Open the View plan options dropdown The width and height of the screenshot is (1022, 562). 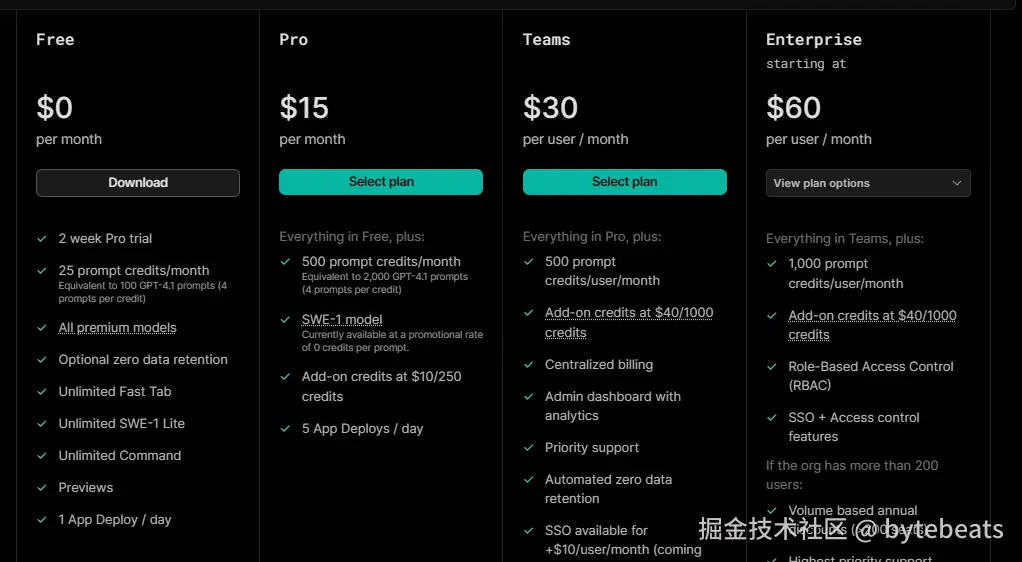coord(867,183)
